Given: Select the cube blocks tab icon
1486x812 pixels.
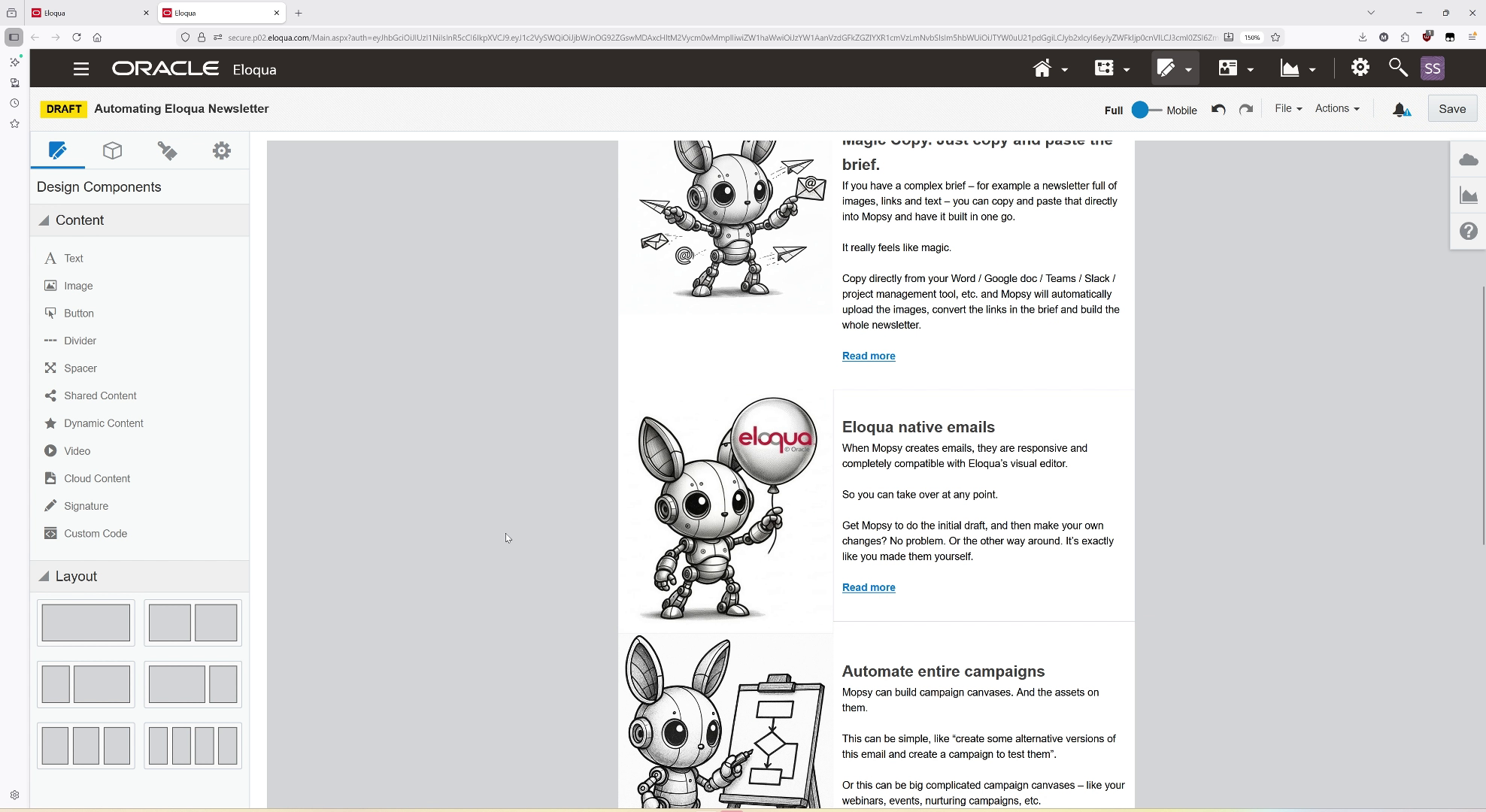Looking at the screenshot, I should click(x=112, y=150).
